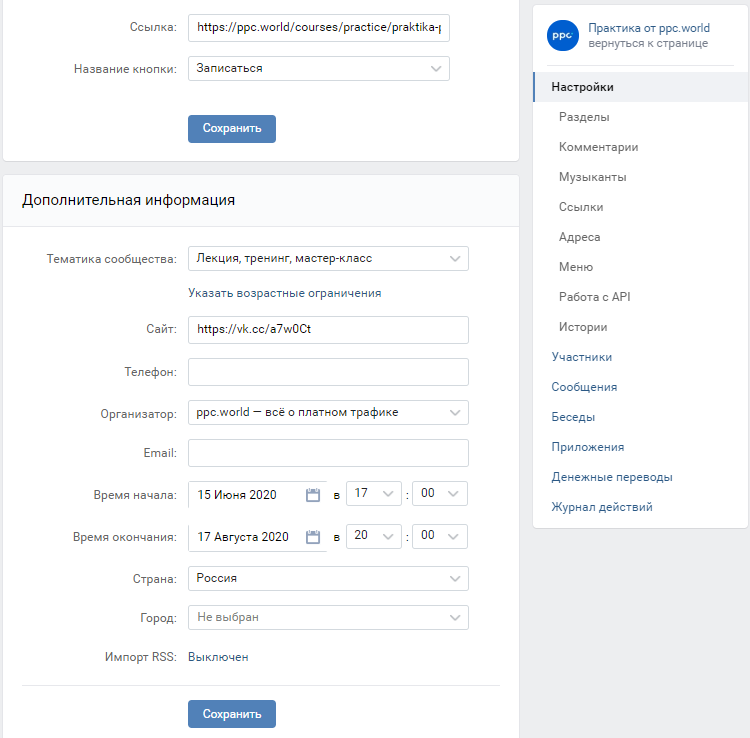The image size is (750, 738).
Task: Click the bottom "Сохранить" button
Action: point(231,714)
